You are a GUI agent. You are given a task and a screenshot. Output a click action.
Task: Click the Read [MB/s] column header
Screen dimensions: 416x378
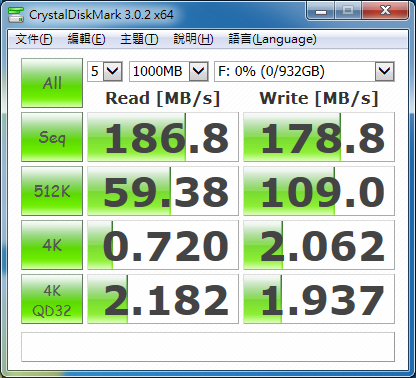(163, 98)
